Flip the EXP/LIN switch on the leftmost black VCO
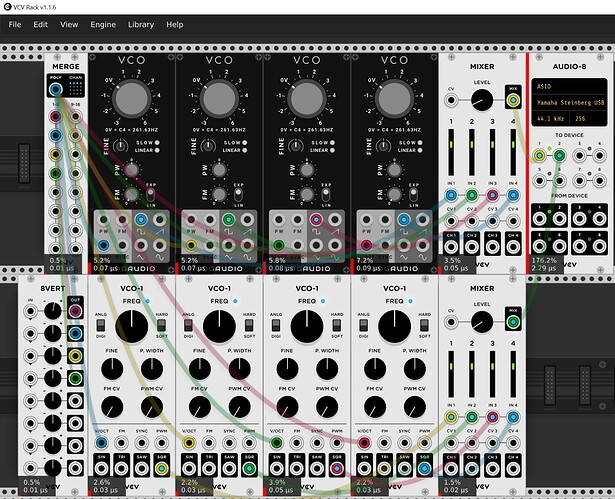This screenshot has height=499, width=615. [150, 195]
